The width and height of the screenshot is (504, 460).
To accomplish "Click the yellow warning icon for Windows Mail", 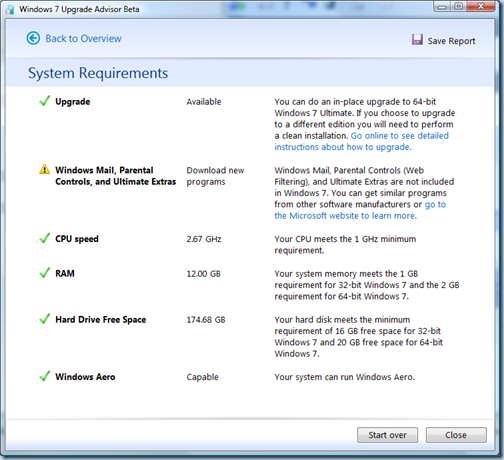I will tap(44, 169).
